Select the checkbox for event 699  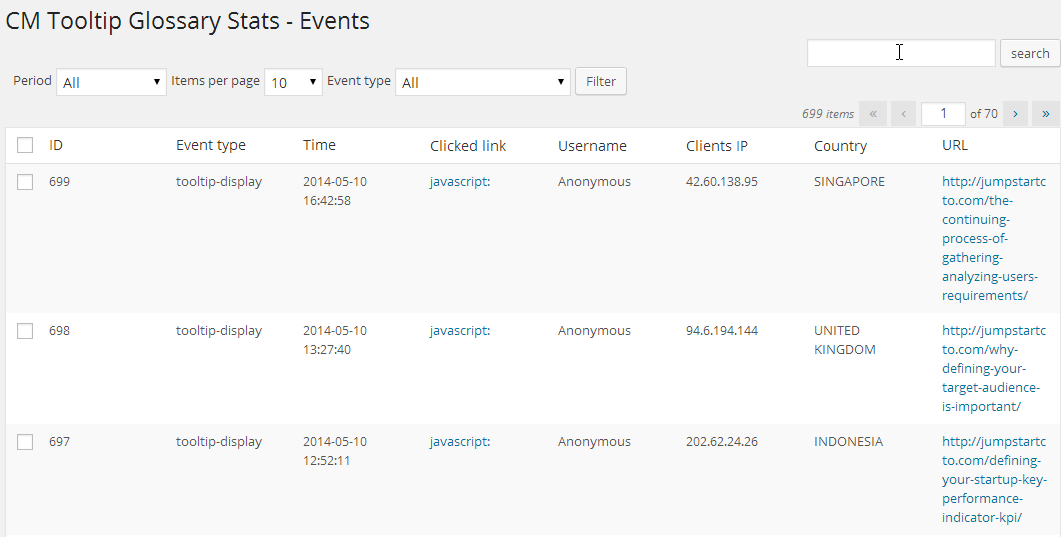[25, 182]
